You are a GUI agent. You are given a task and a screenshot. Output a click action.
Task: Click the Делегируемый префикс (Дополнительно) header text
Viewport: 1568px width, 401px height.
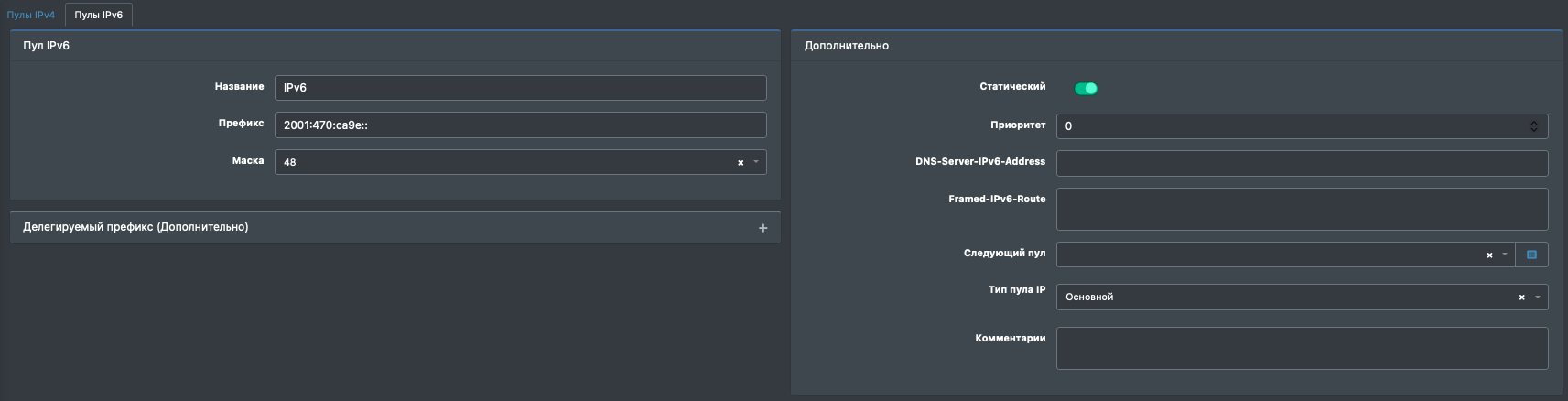[135, 227]
